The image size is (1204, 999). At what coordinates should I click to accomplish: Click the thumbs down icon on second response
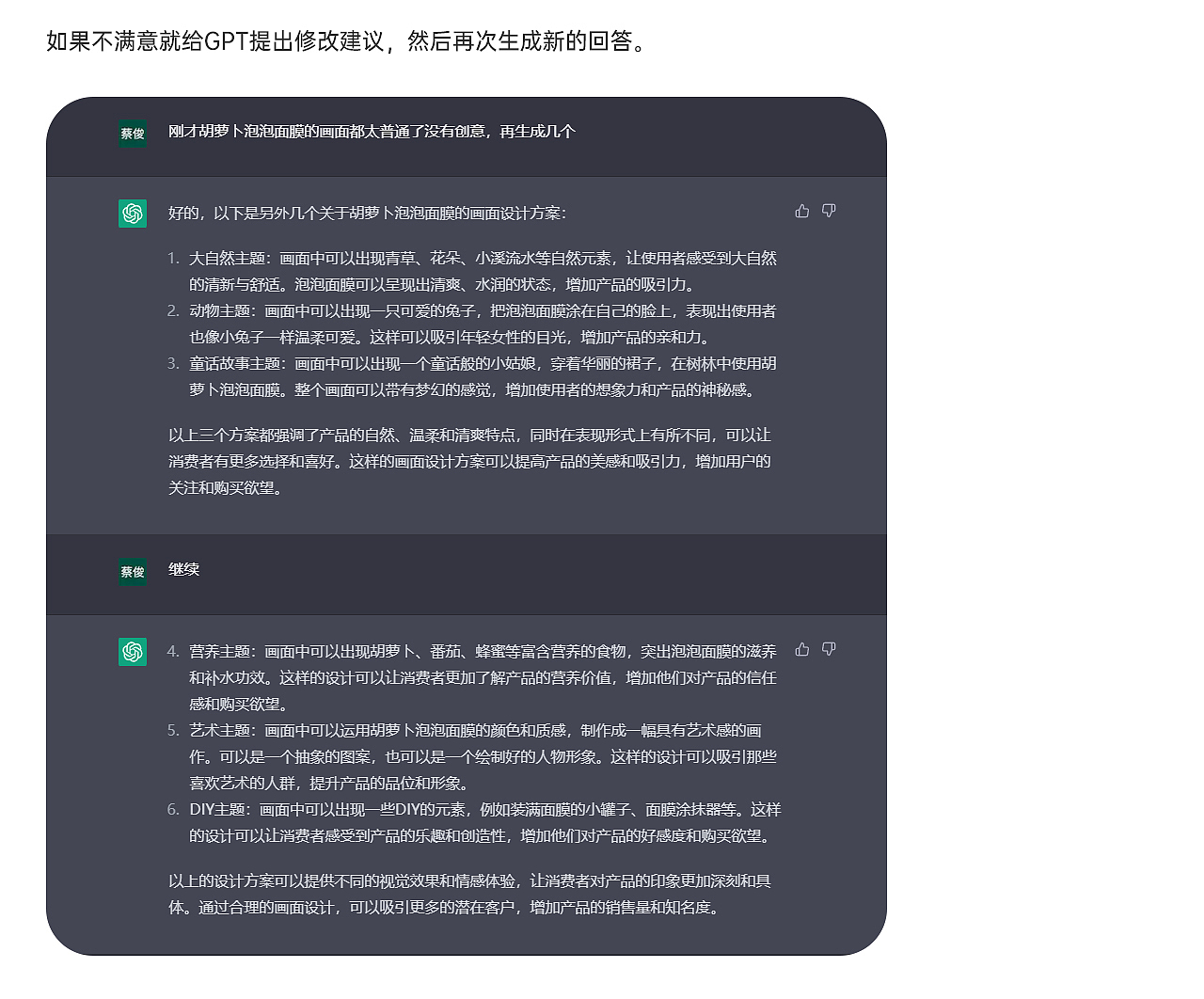coord(827,649)
